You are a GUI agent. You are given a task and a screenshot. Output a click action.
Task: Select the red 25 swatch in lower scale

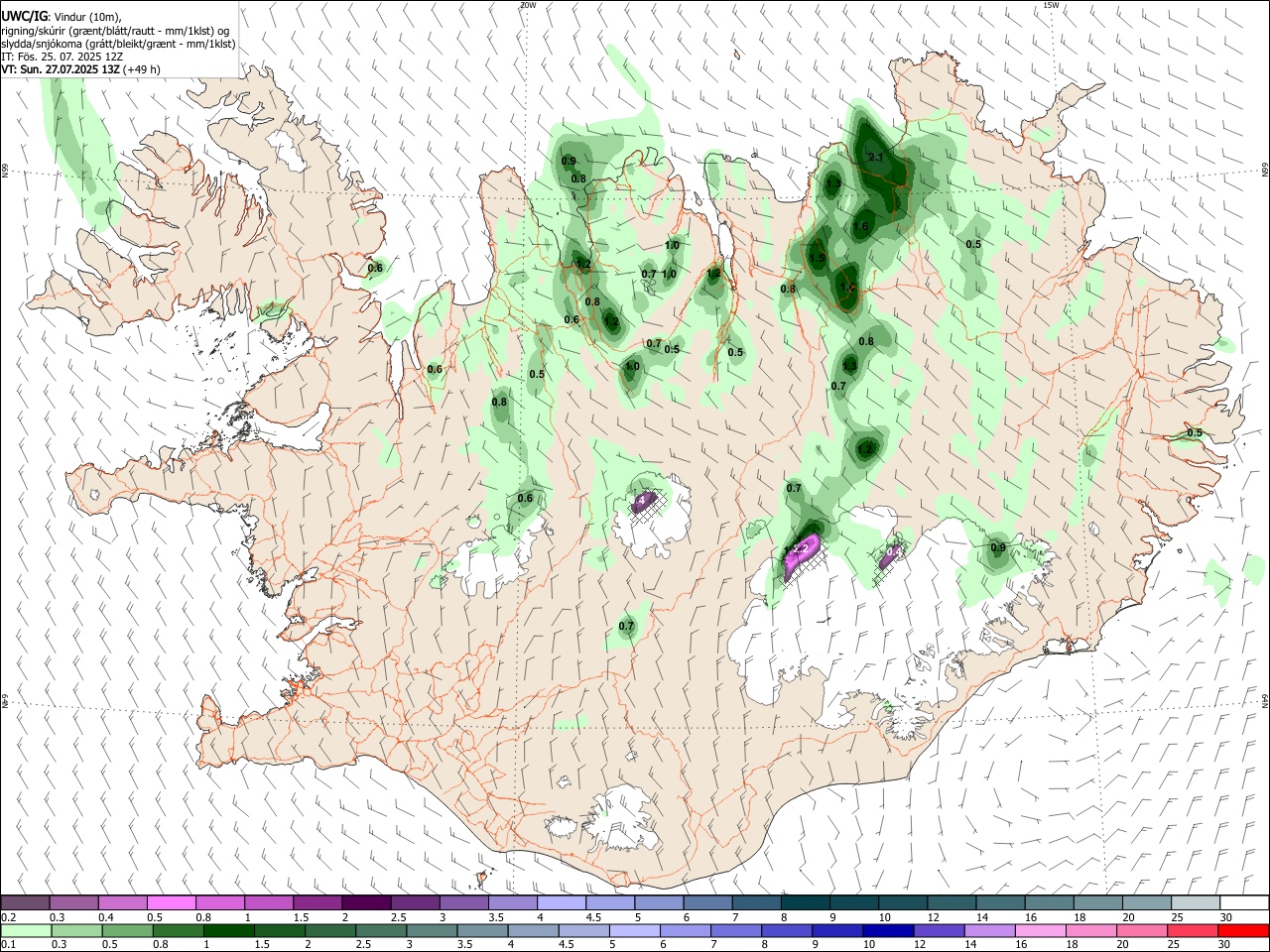pyautogui.click(x=1191, y=930)
